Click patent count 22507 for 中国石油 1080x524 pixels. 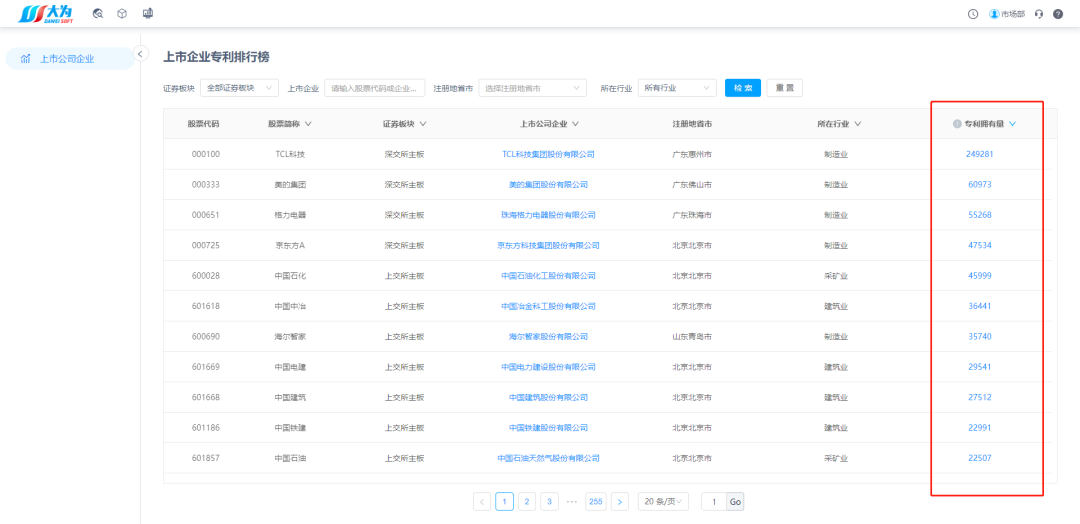click(x=979, y=458)
